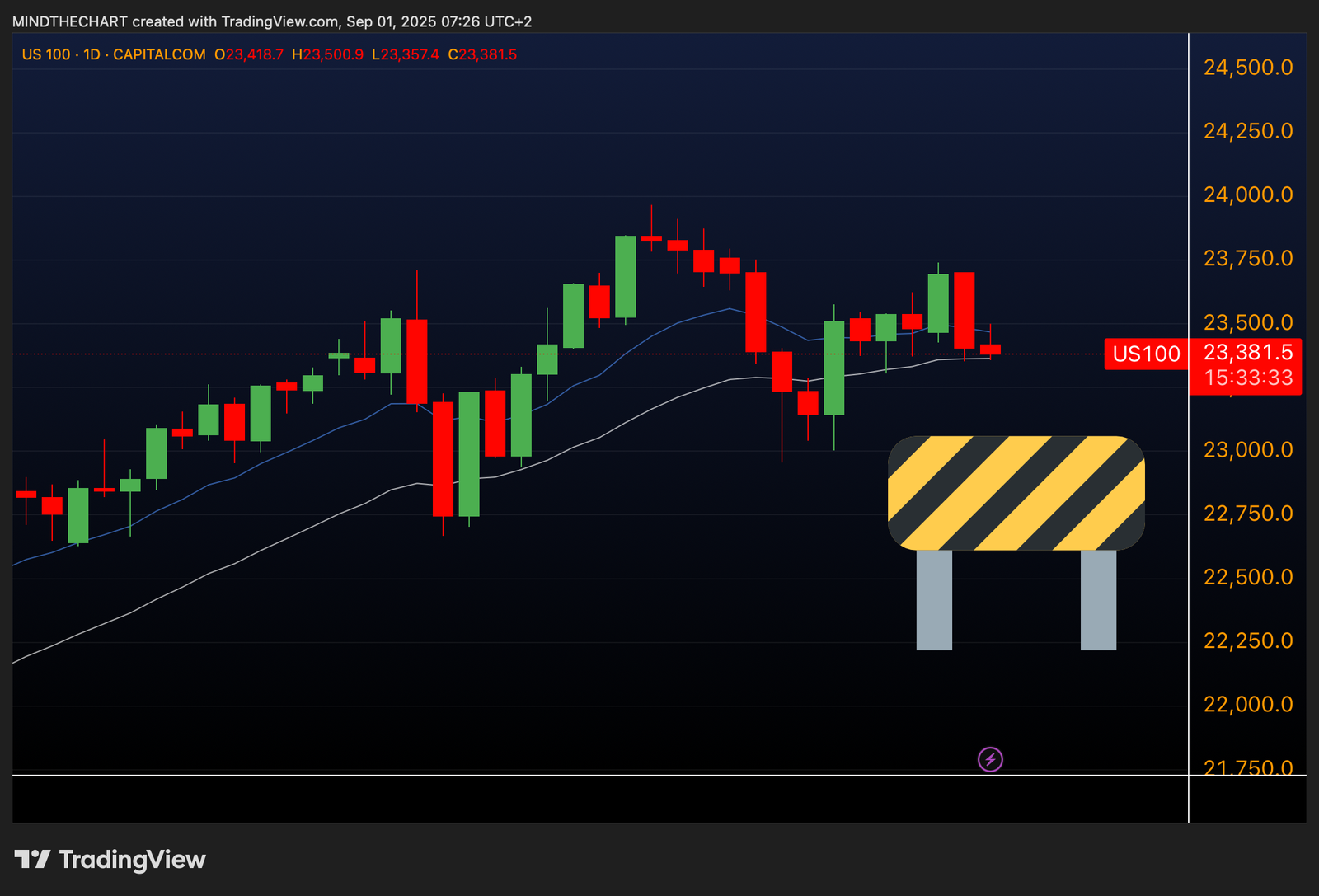This screenshot has height=896, width=1319.
Task: Select the 24,000.0 price axis label
Action: tap(1247, 195)
